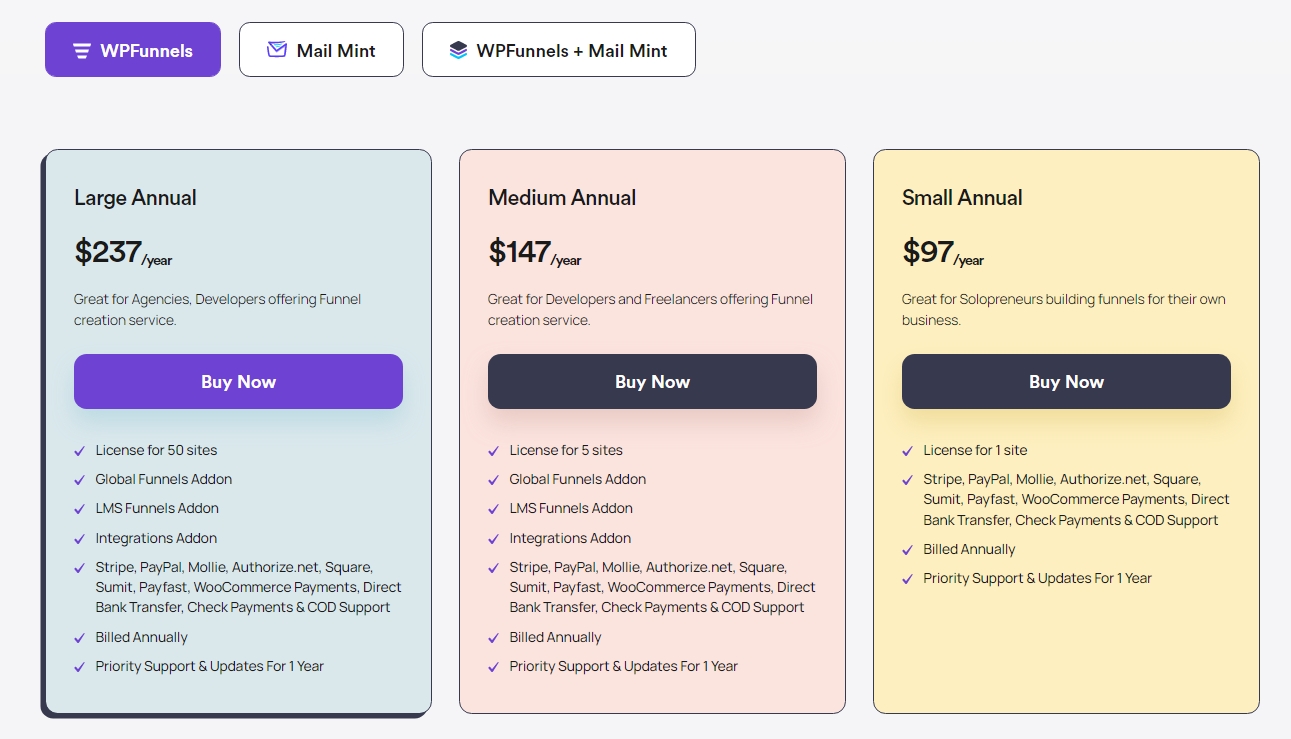
Task: Click Priority Support text in Large Annual
Action: click(x=210, y=666)
